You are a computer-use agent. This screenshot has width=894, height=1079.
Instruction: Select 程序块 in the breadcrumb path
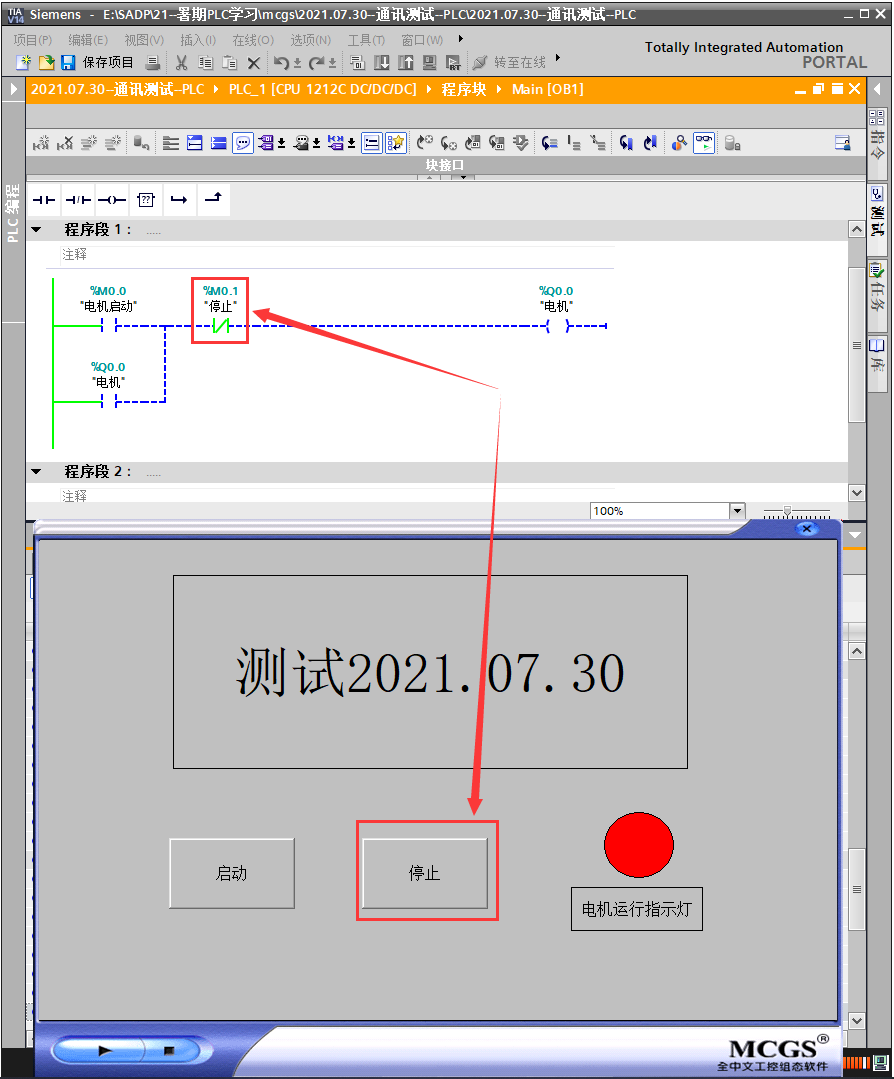pyautogui.click(x=464, y=89)
